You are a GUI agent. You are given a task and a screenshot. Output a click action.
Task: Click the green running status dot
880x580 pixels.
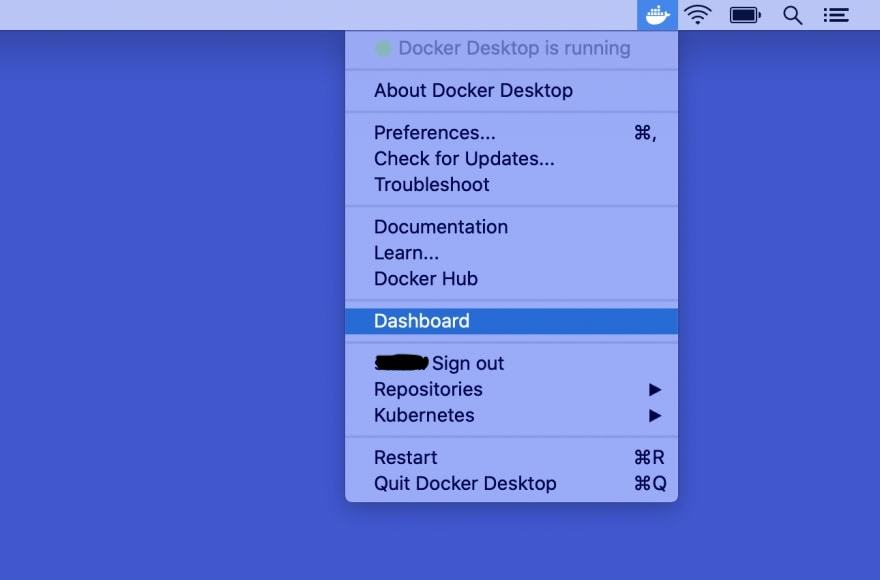pos(383,49)
